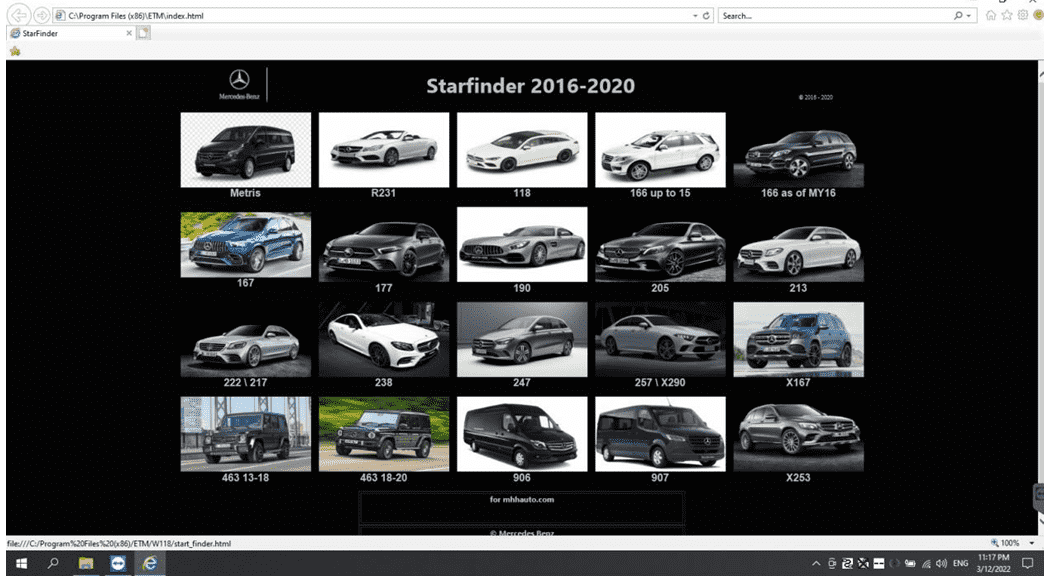Refresh the page with the reload icon

pyautogui.click(x=706, y=15)
